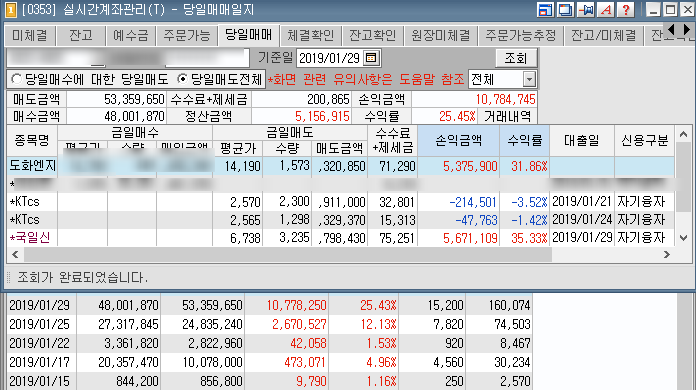Click the 수수료+제세금 column header in the table
696x390 pixels.
coord(393,141)
